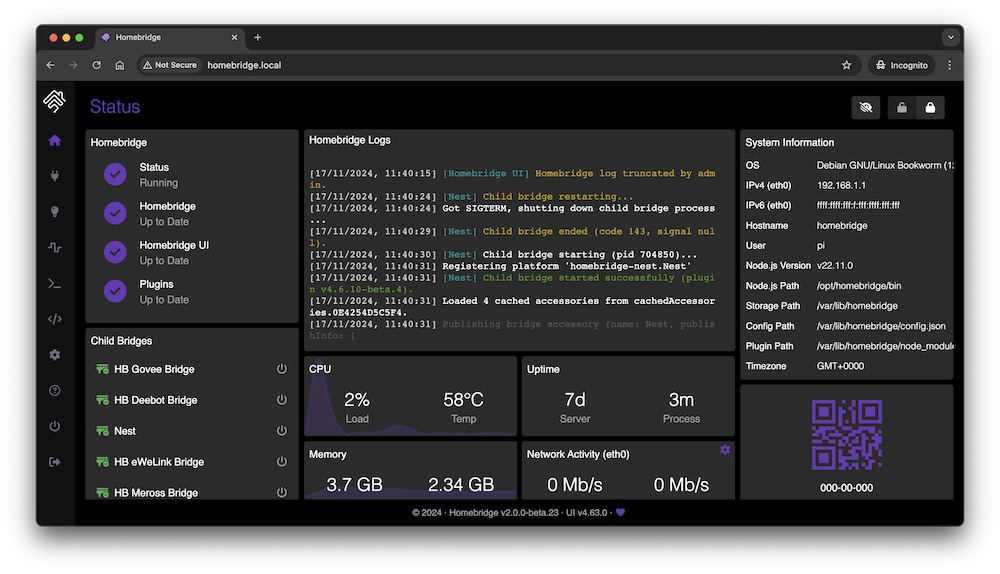The height and width of the screenshot is (574, 1000).
Task: Toggle the hide-widgets crossed eye button
Action: 866,108
